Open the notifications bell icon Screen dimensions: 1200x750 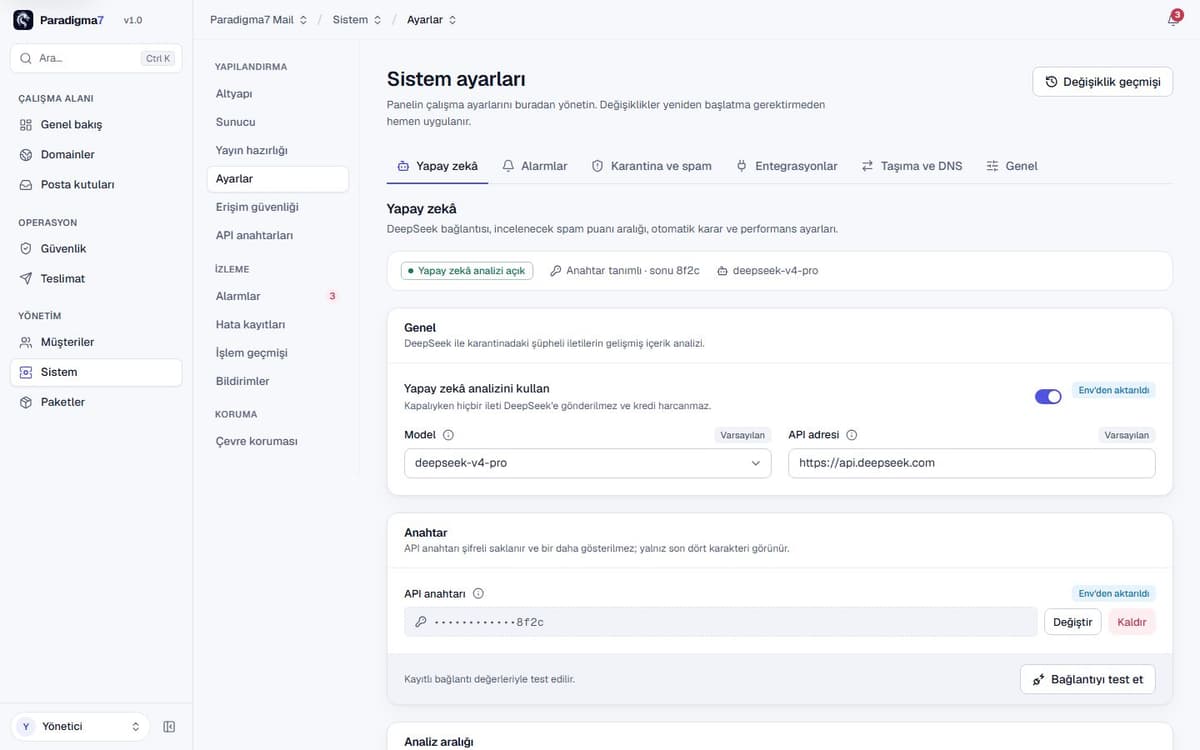1173,20
